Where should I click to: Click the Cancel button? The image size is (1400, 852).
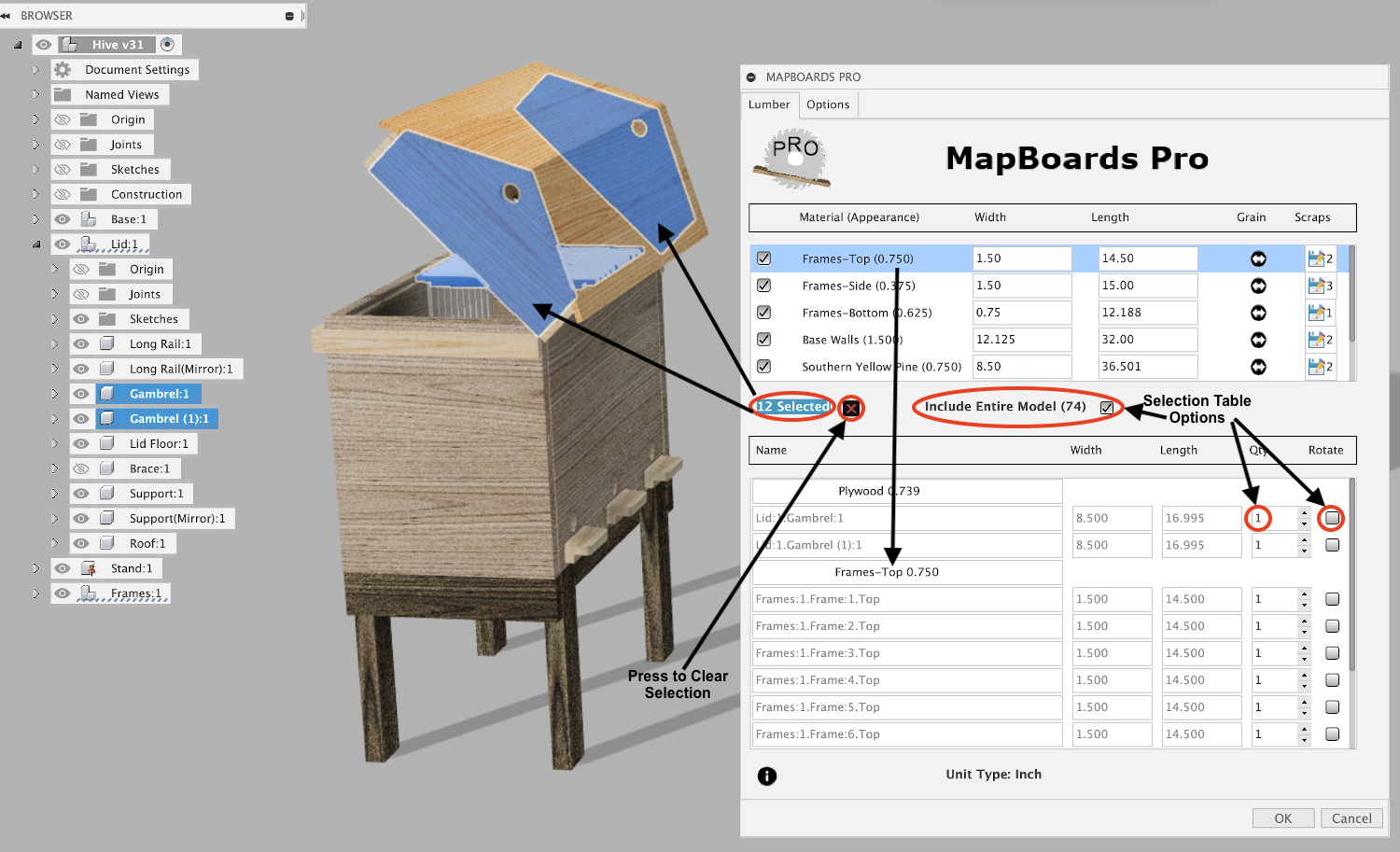tap(1351, 818)
